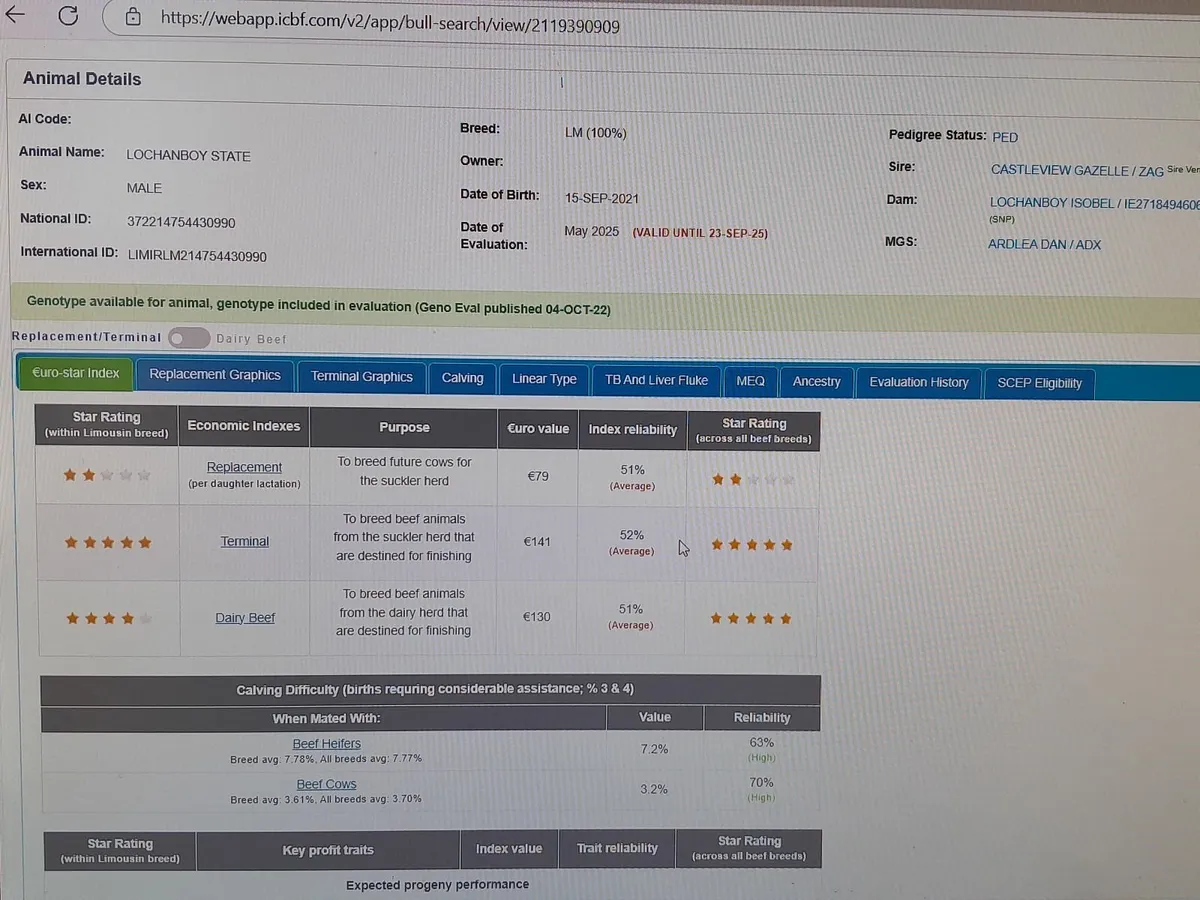The image size is (1200, 900).
Task: Open the TB And Liver Fluke tab
Action: point(656,380)
